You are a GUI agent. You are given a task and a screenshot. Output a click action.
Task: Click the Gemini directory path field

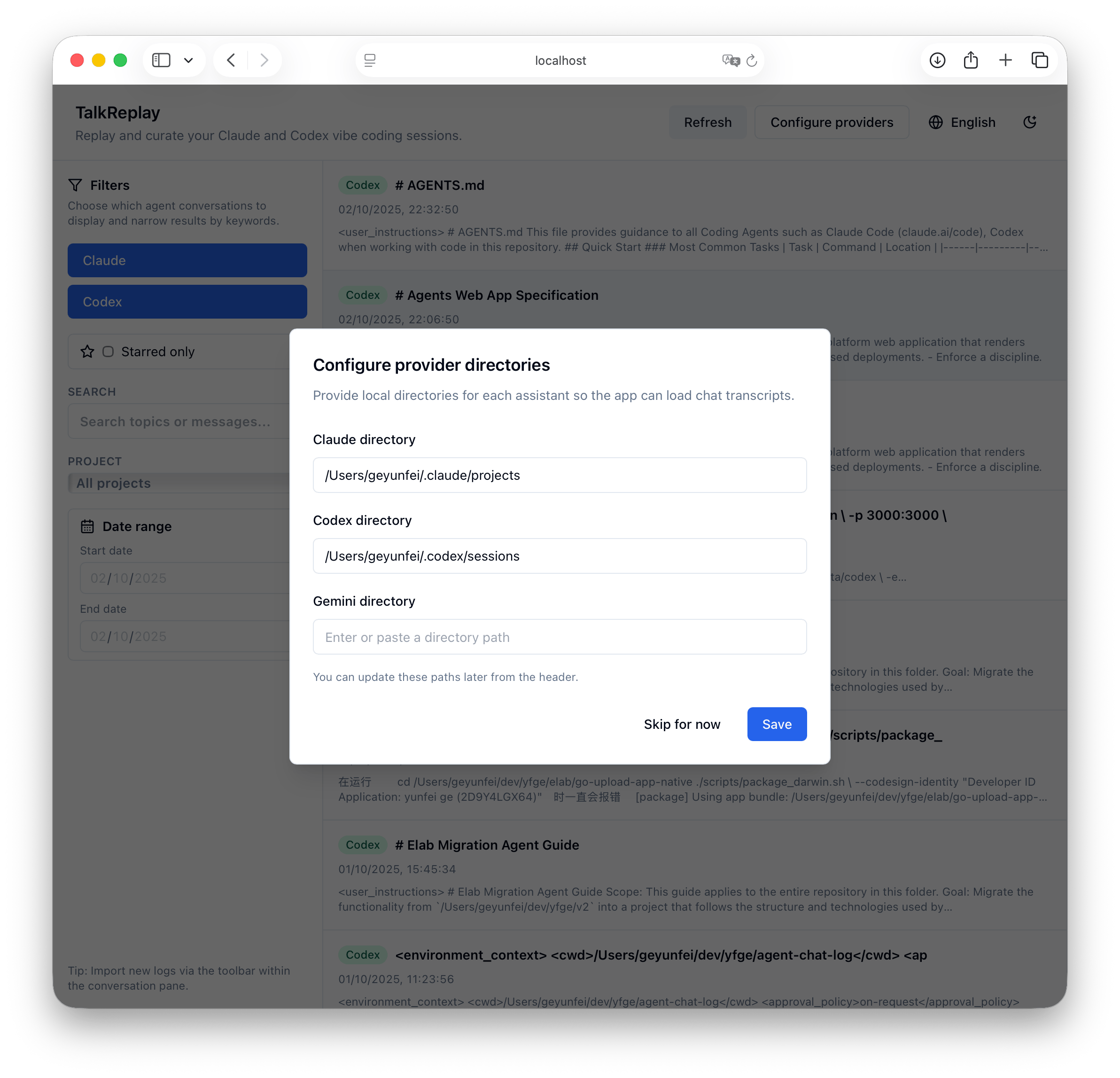pos(560,637)
